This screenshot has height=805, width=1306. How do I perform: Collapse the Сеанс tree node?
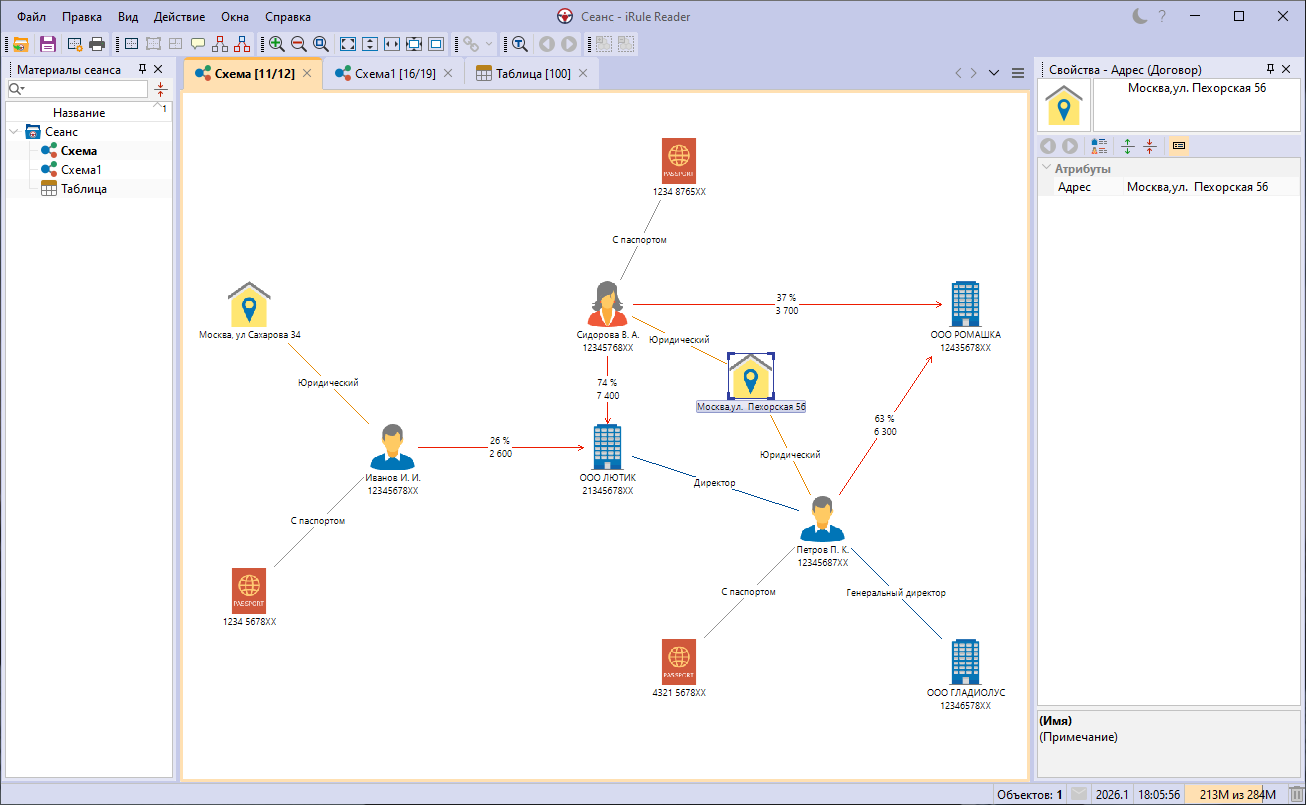[13, 132]
